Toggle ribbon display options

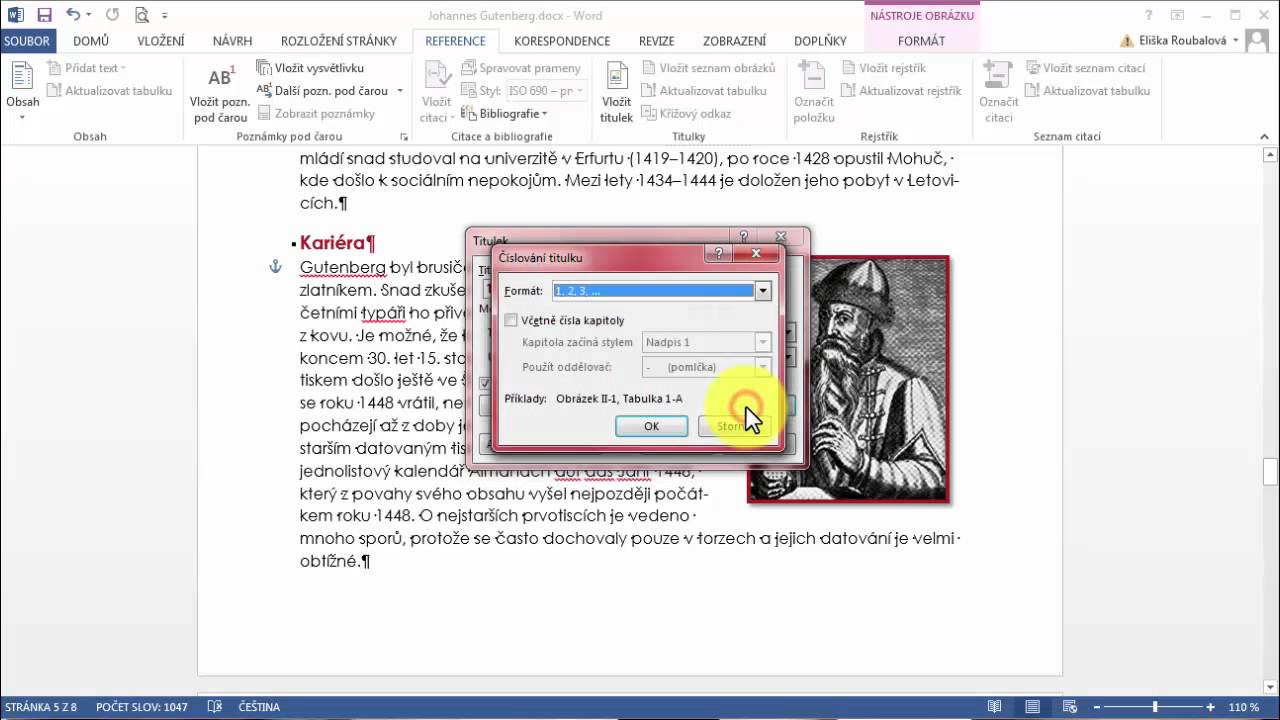[x=1178, y=15]
